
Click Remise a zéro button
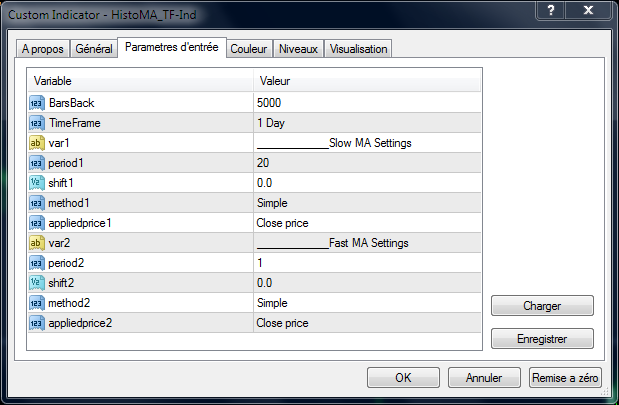(565, 378)
